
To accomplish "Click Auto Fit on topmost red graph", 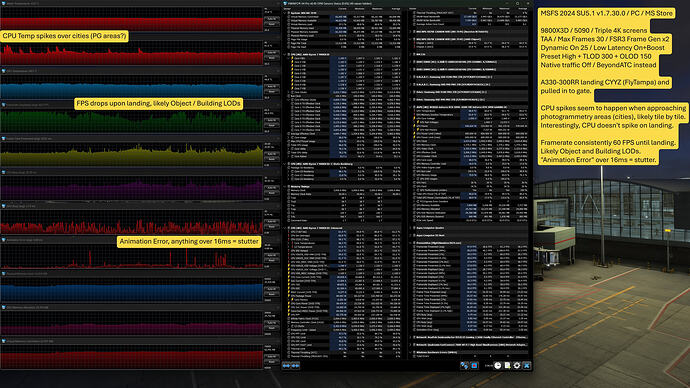I will 272,19.
